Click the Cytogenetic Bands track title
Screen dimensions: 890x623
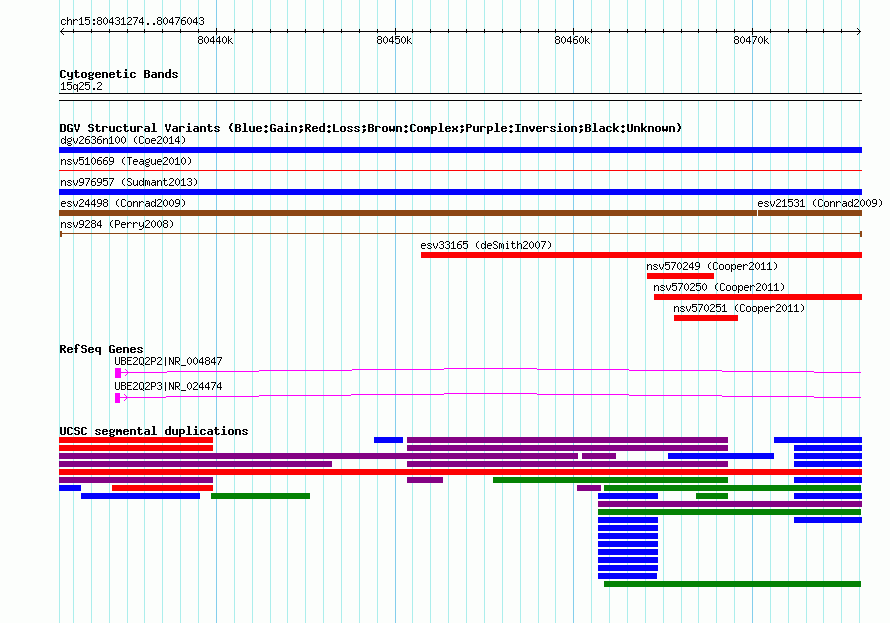point(119,74)
